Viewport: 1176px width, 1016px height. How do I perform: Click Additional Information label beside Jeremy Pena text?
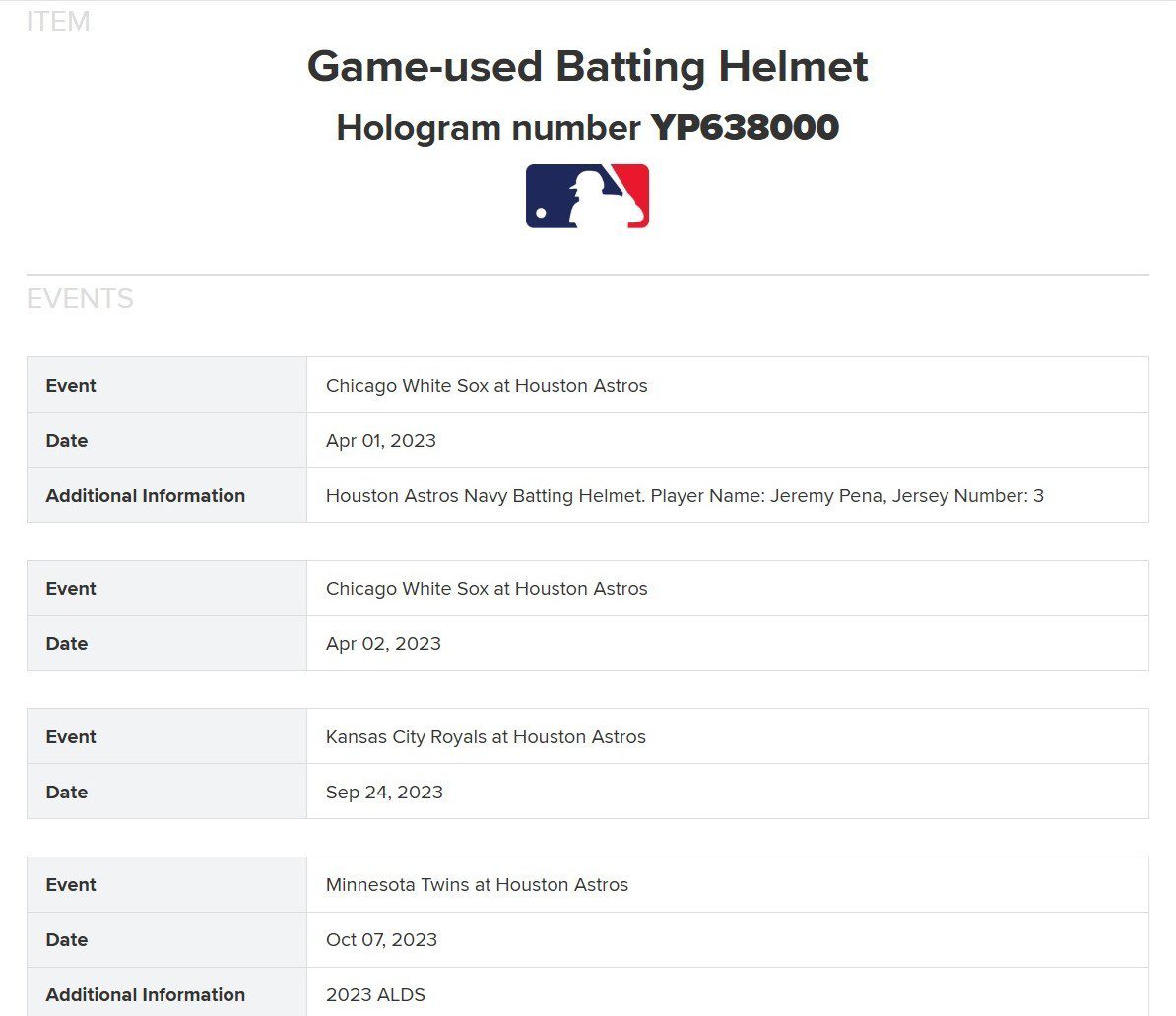click(x=145, y=495)
